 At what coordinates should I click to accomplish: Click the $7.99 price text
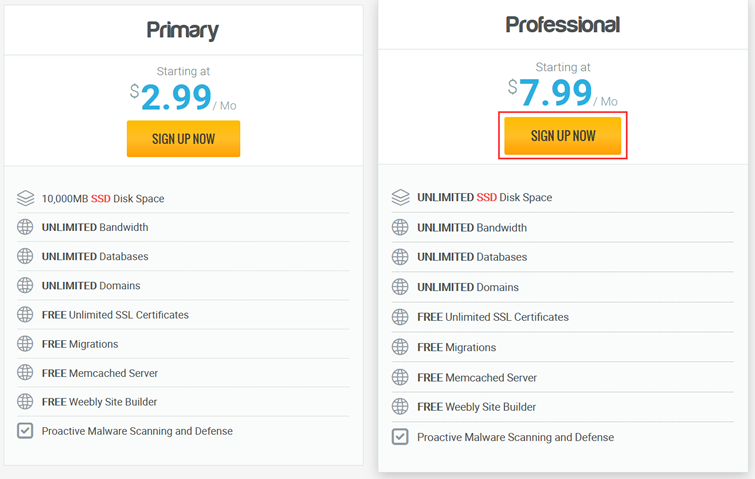(550, 92)
